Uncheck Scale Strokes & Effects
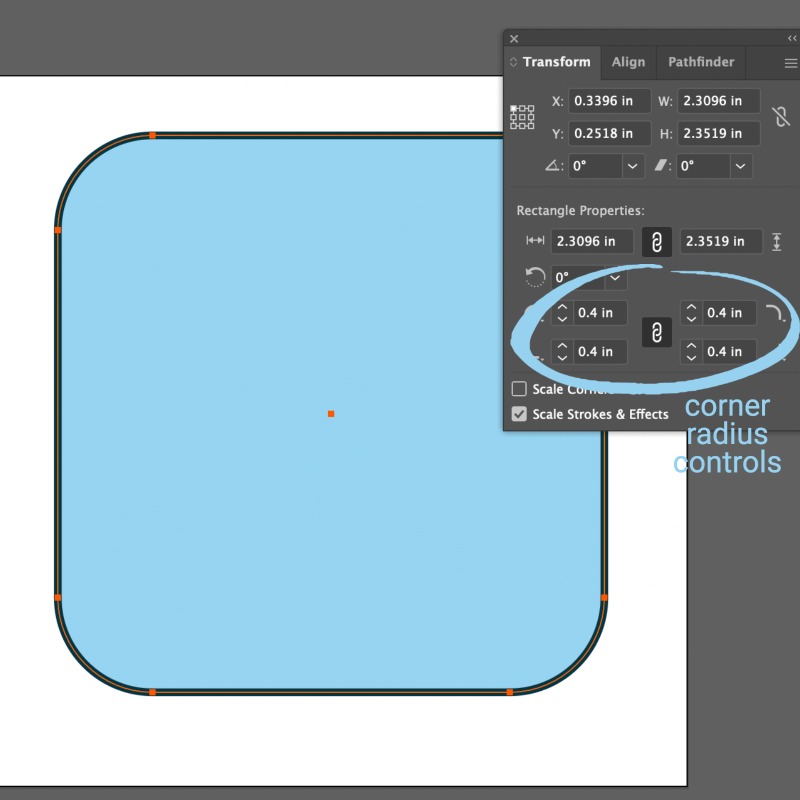The width and height of the screenshot is (800, 800). 520,414
